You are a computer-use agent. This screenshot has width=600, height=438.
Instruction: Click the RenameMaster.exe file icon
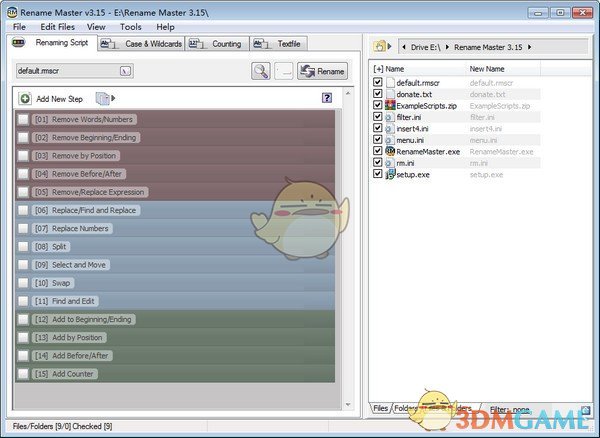tap(390, 151)
